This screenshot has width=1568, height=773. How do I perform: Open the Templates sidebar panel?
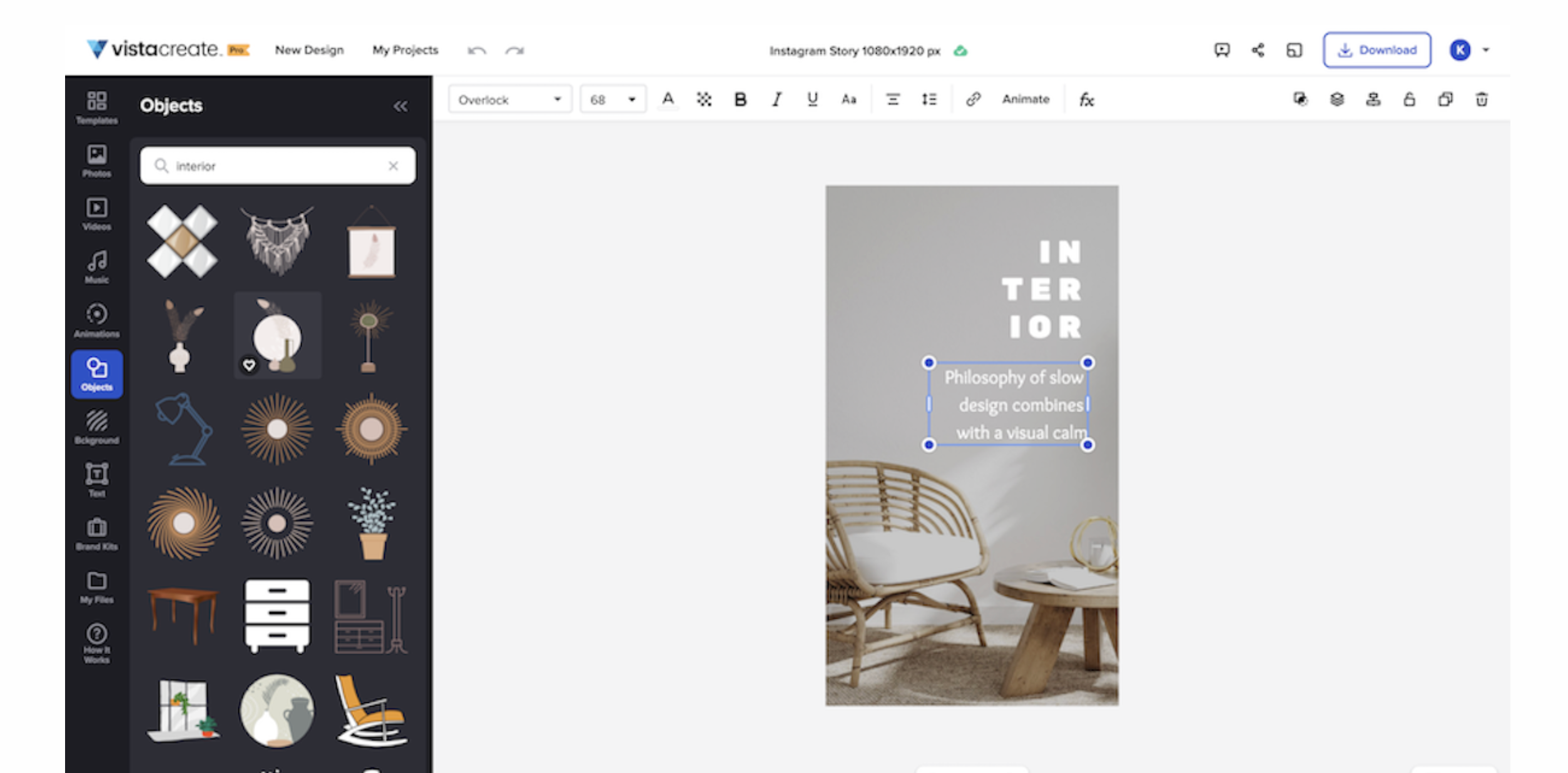tap(96, 106)
